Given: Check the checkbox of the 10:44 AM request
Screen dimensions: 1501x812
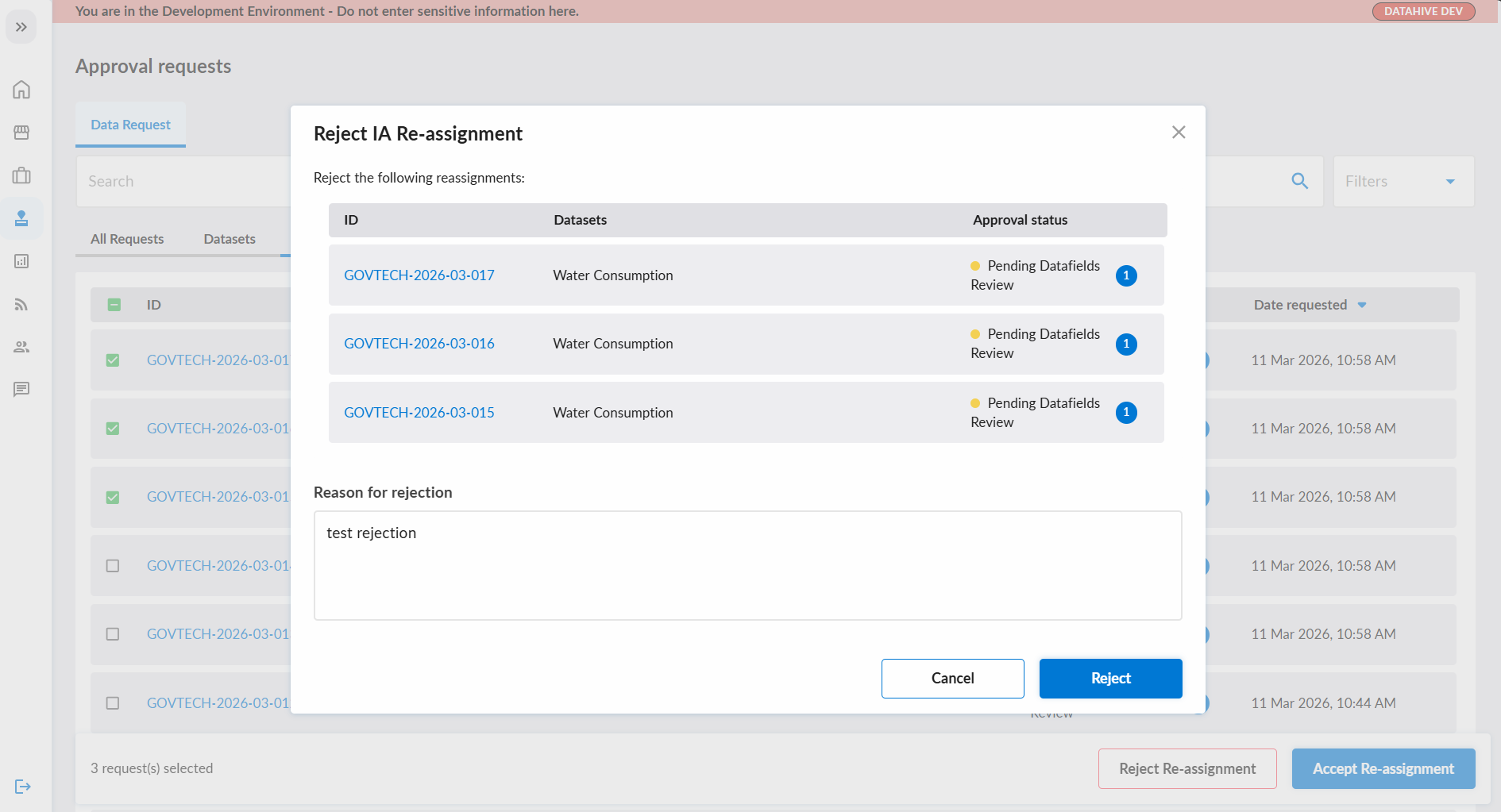Looking at the screenshot, I should click(x=113, y=703).
